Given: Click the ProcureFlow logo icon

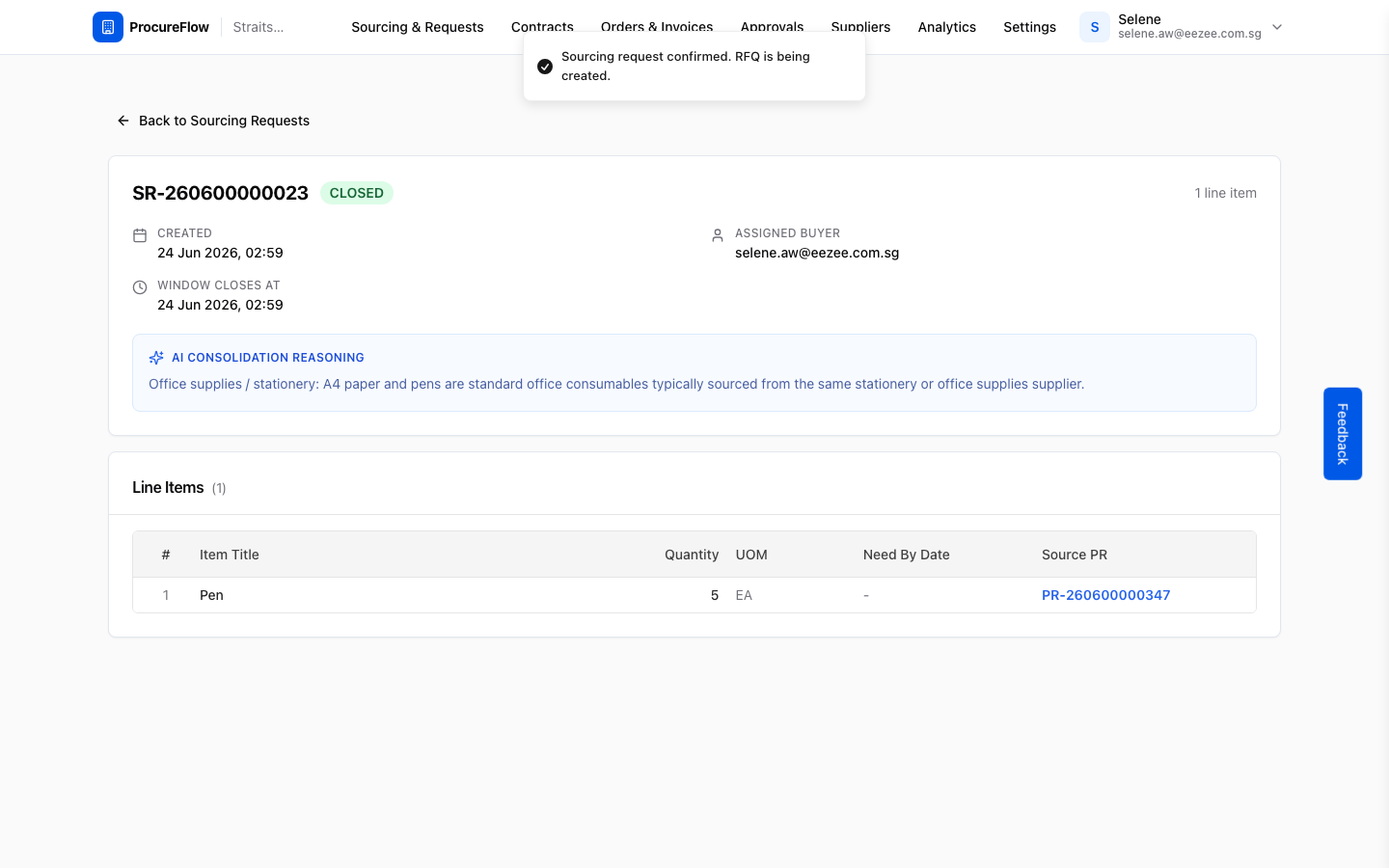Looking at the screenshot, I should click(108, 27).
